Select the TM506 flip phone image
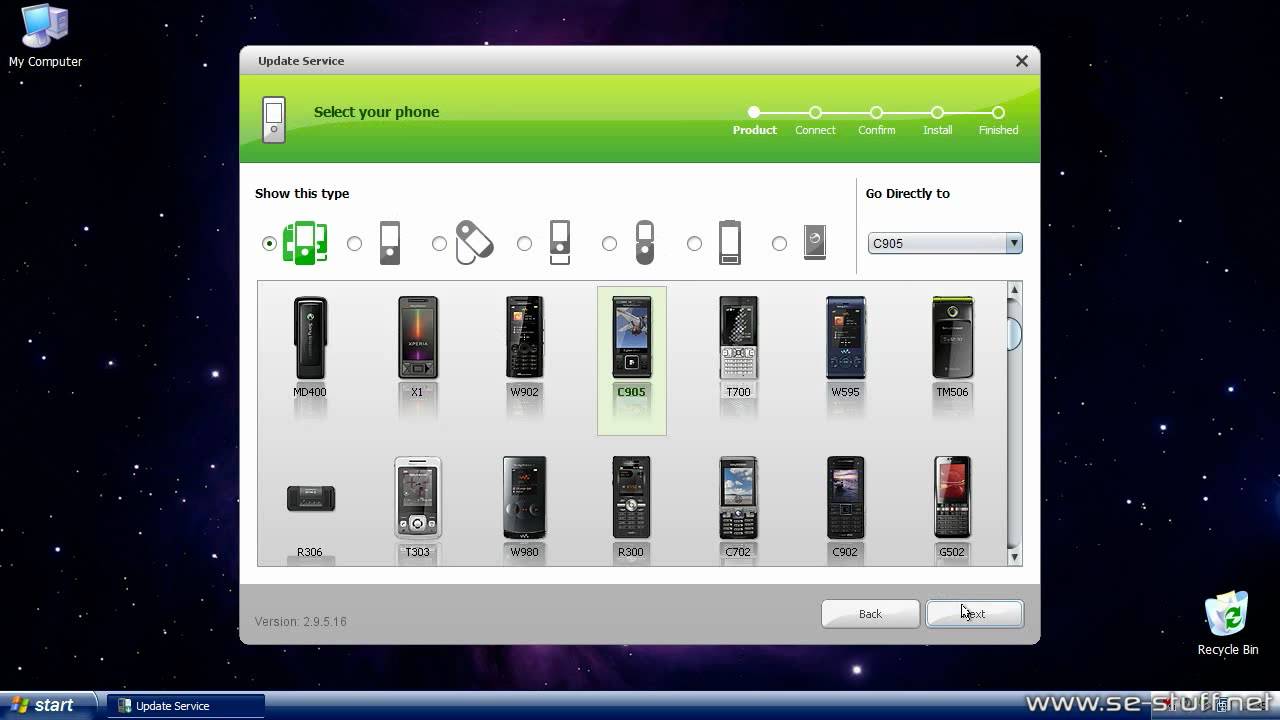Screen dimensions: 1280x720 coord(952,338)
